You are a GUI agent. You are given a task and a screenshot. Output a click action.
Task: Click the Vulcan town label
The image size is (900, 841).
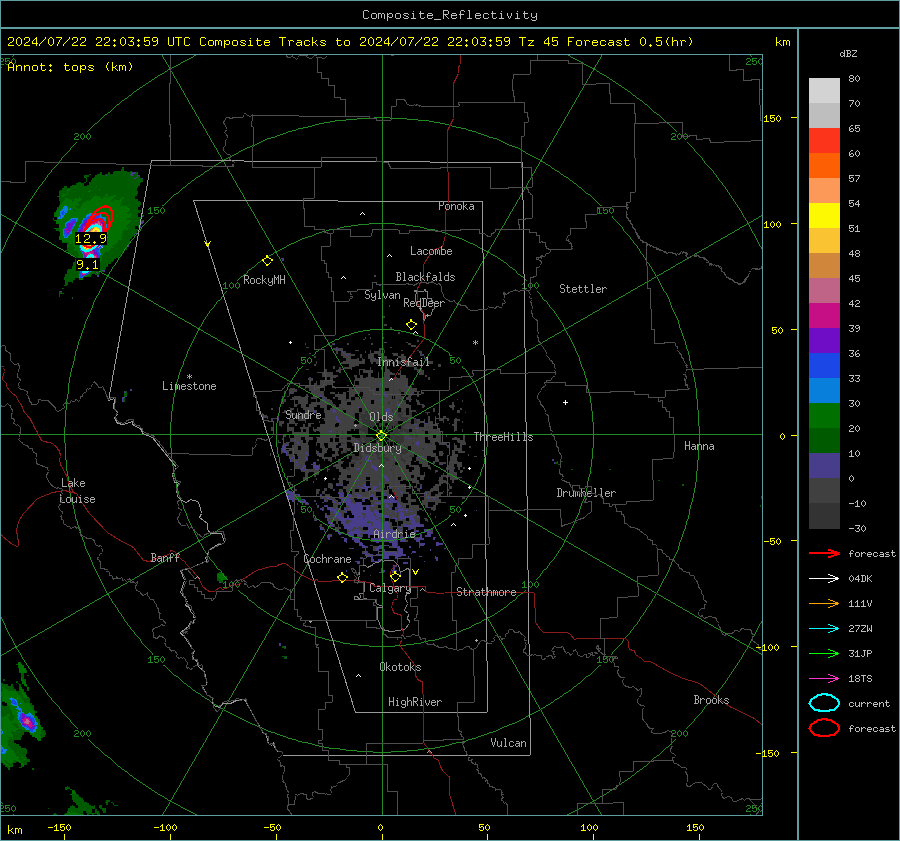coord(509,743)
